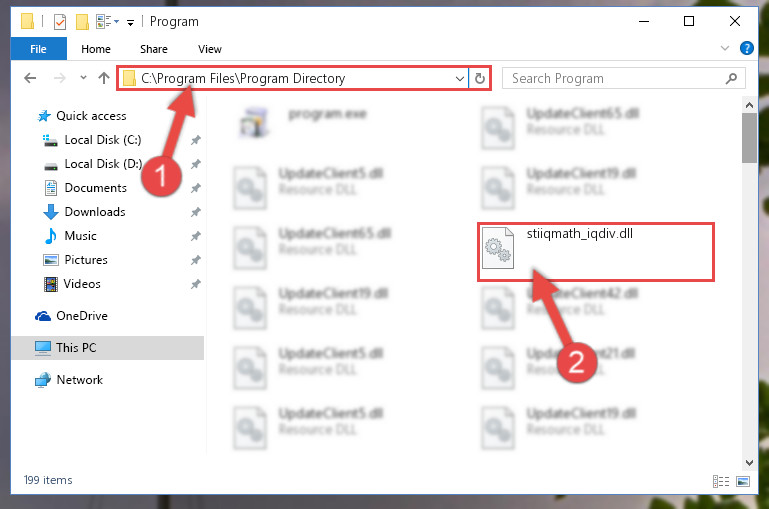The height and width of the screenshot is (509, 769).
Task: Unpin Documents from Quick access
Action: (195, 188)
